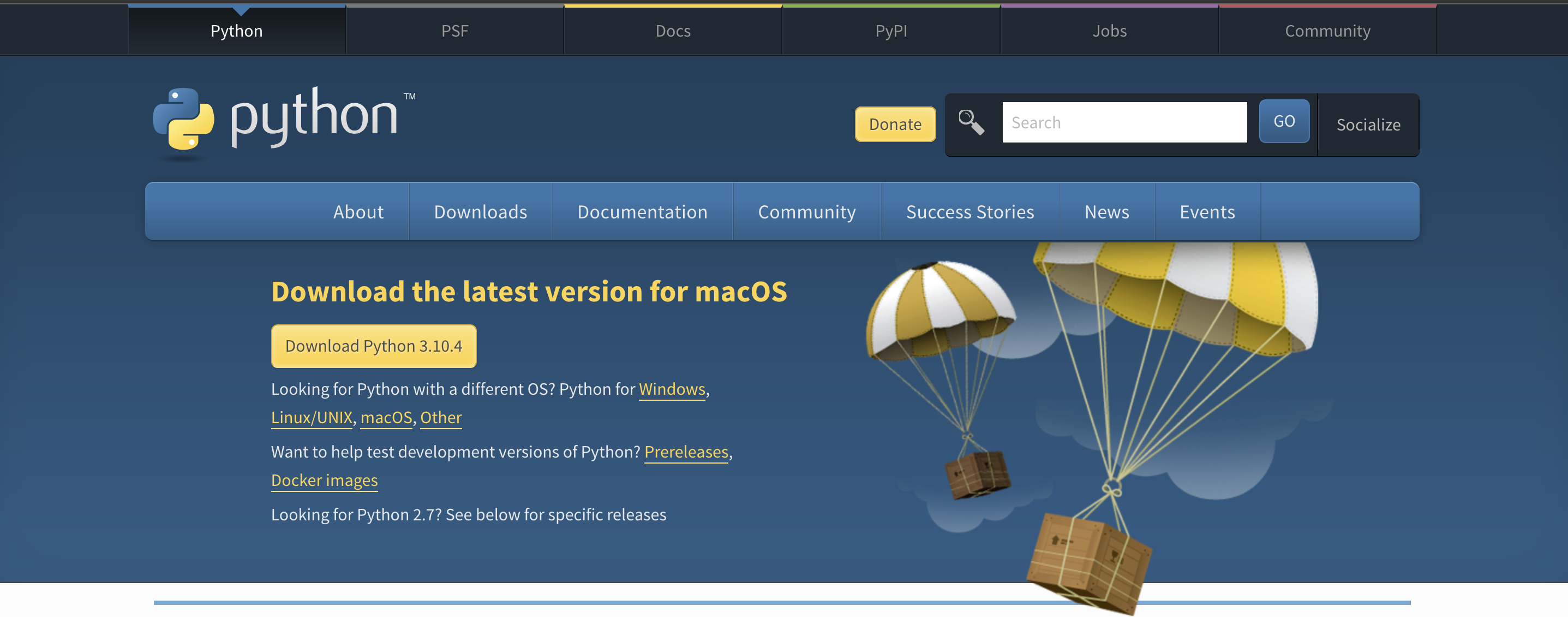Screen dimensions: 1568x617
Task: Open the Linux/UNIX download link
Action: (311, 418)
